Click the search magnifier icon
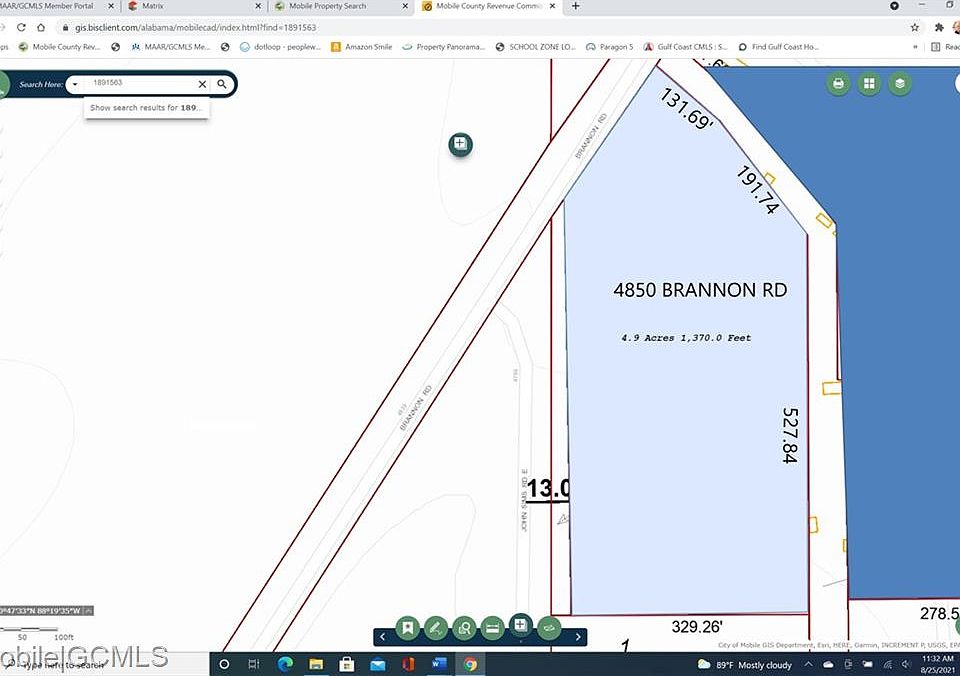This screenshot has height=676, width=960. [x=222, y=84]
